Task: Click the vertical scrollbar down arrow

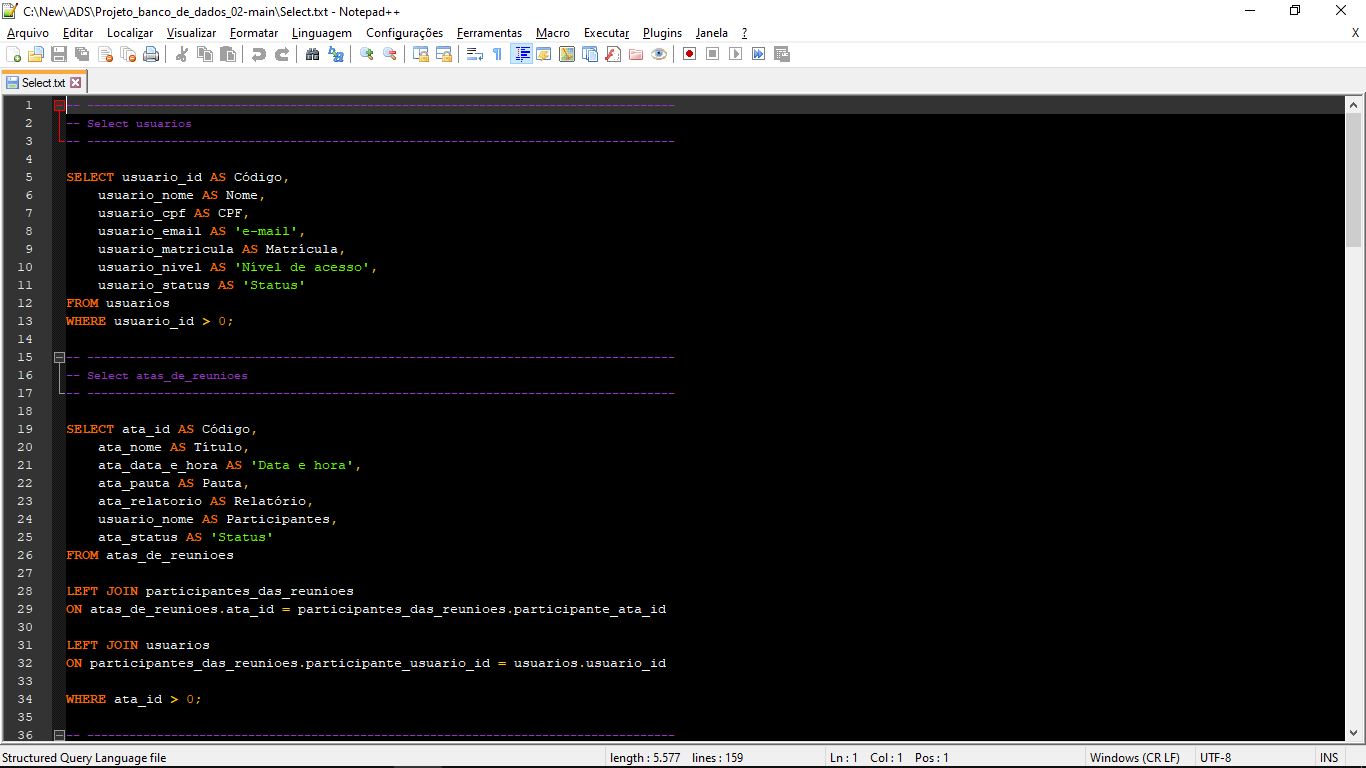Action: click(x=1354, y=733)
